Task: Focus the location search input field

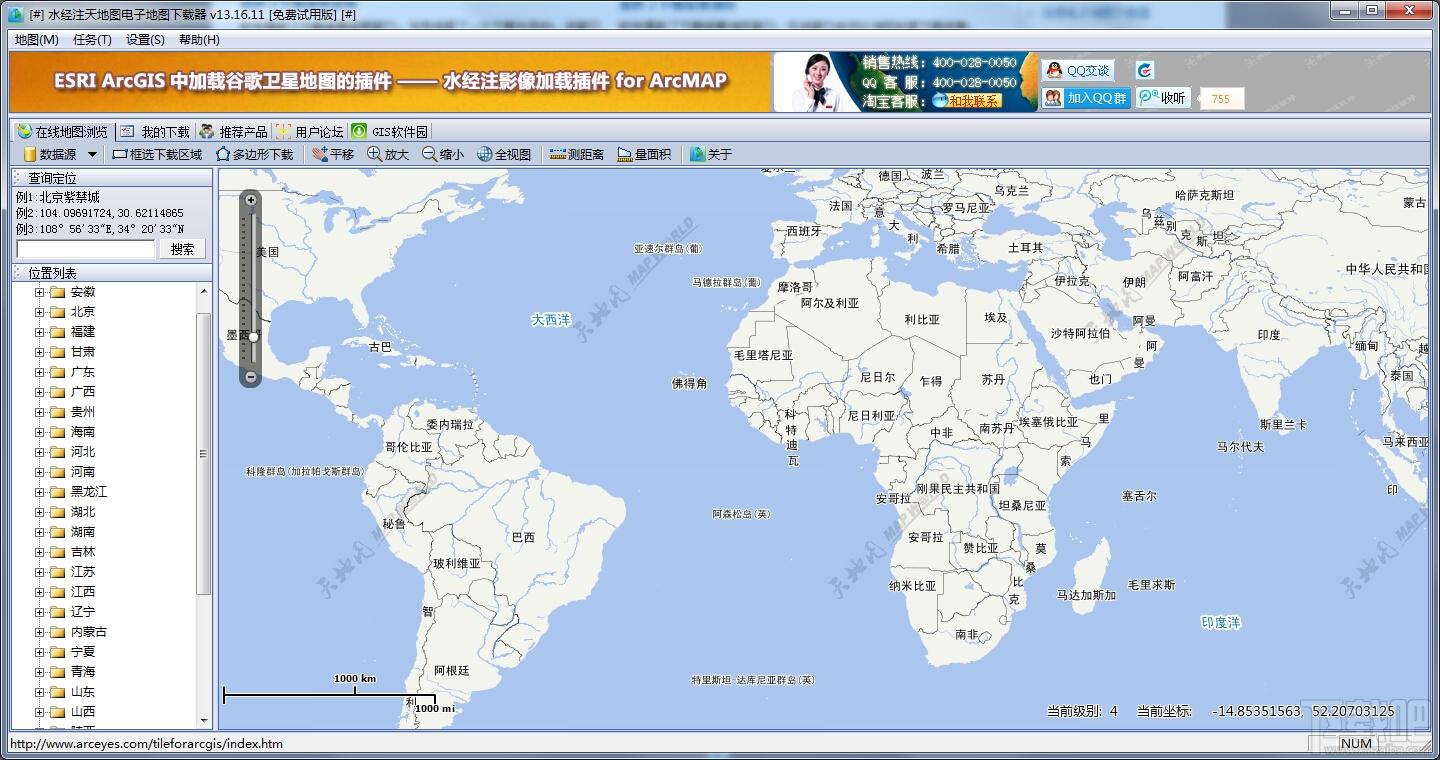Action: [86, 249]
